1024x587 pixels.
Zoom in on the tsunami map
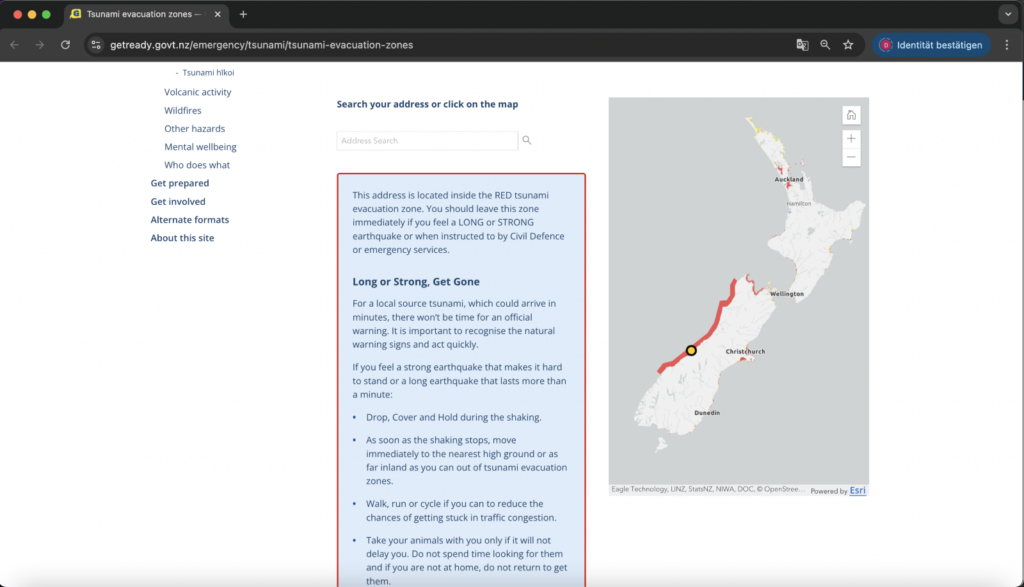click(x=851, y=138)
